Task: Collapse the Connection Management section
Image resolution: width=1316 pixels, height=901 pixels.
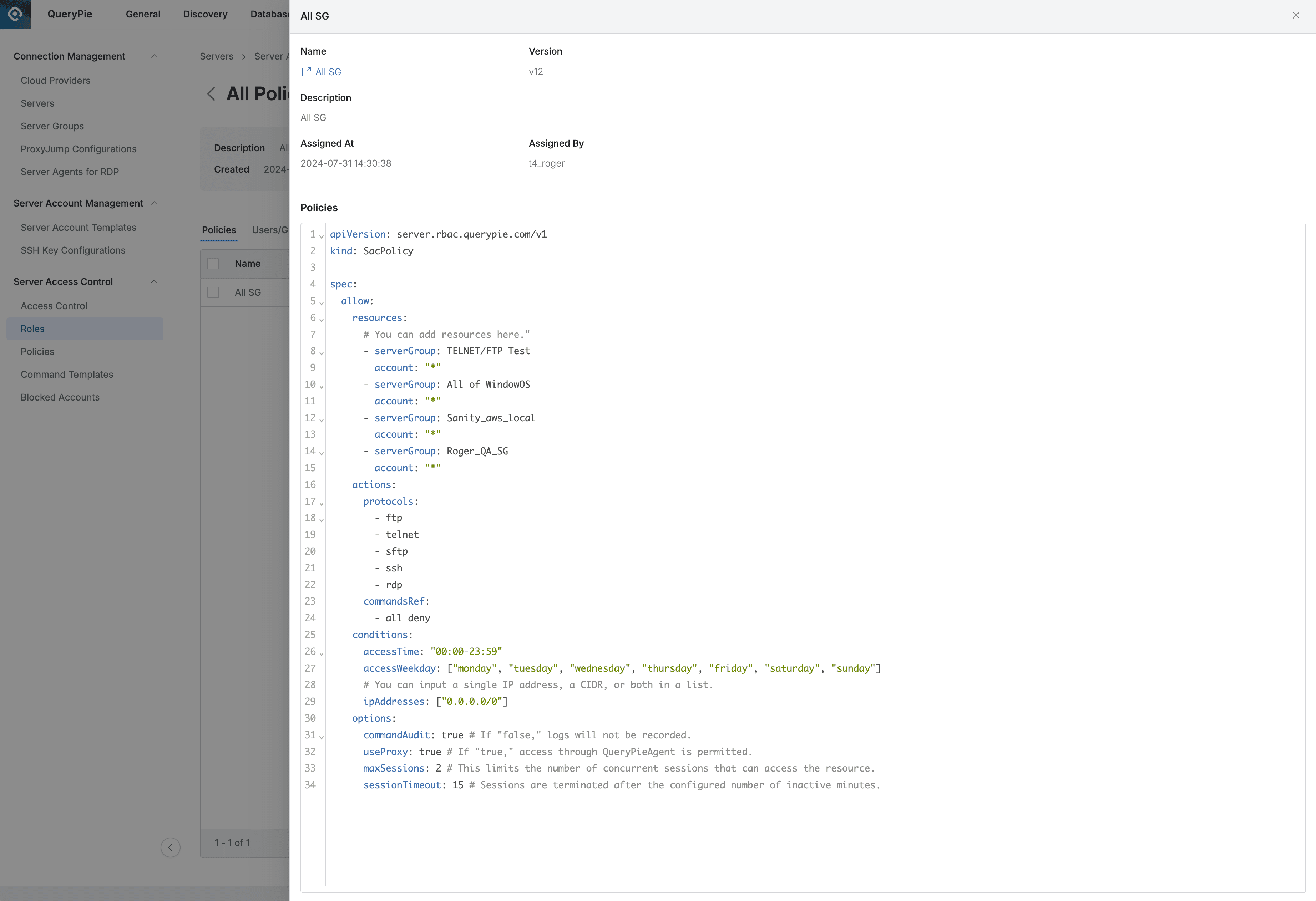Action: point(154,56)
